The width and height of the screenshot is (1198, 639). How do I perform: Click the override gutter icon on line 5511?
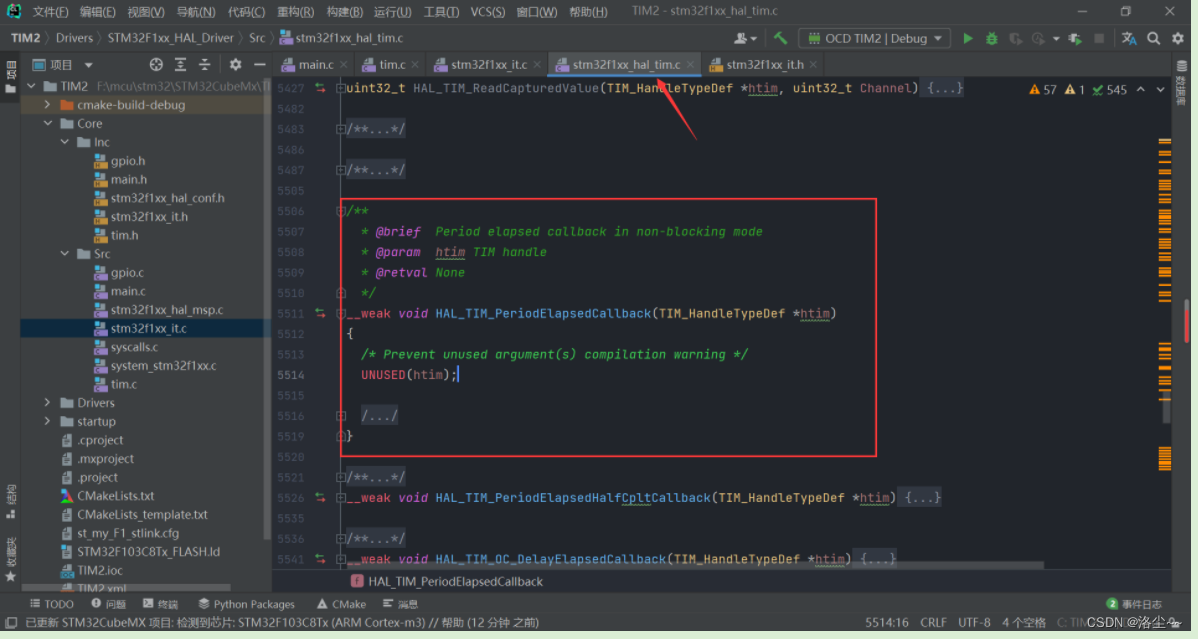pyautogui.click(x=320, y=313)
